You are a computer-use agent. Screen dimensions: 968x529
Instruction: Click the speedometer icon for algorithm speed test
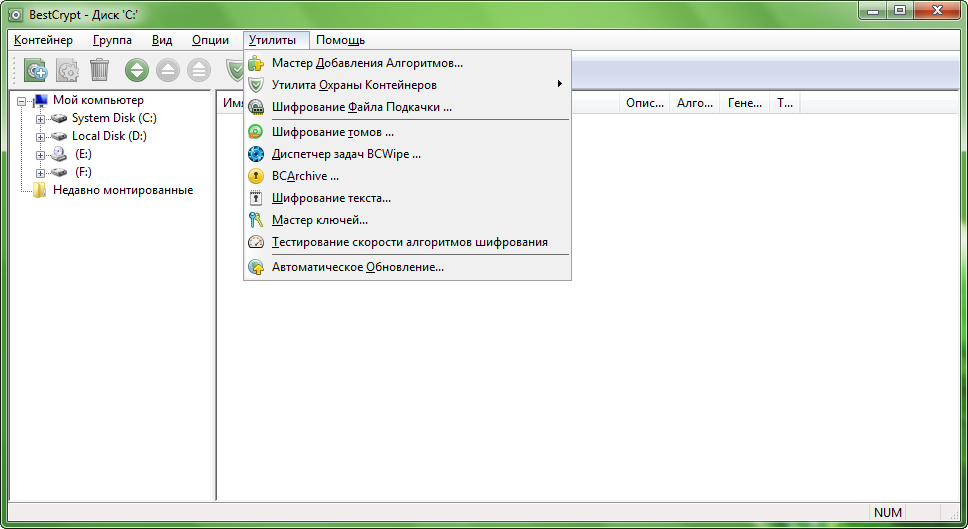(x=256, y=242)
